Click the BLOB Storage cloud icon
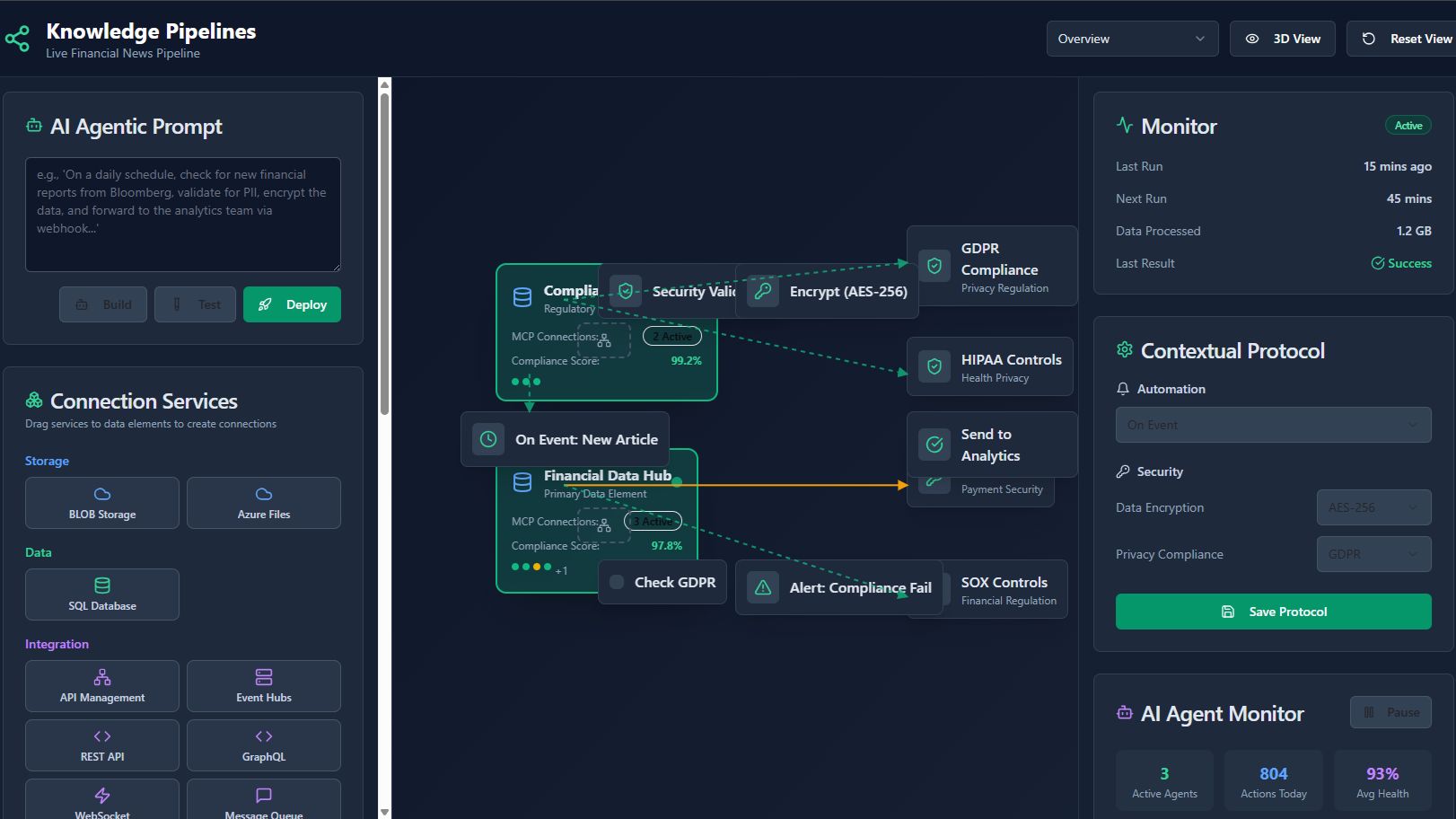1456x819 pixels. coord(102,494)
